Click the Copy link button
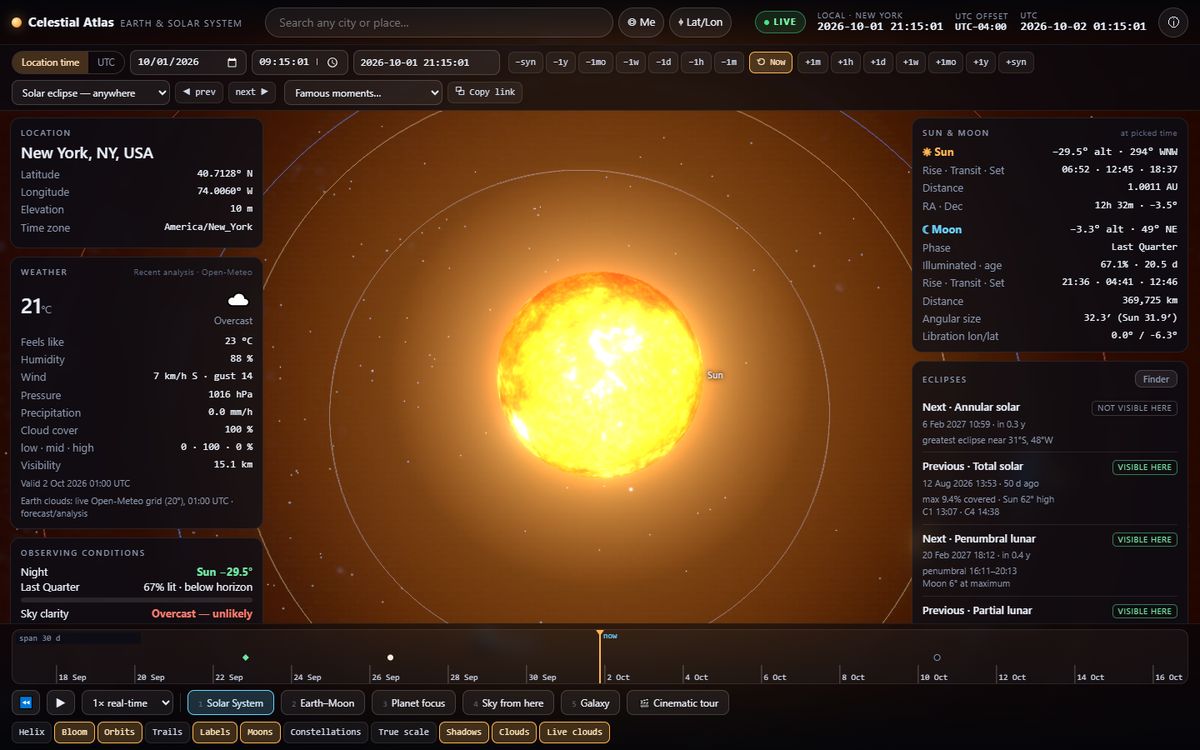This screenshot has height=750, width=1200. [485, 92]
